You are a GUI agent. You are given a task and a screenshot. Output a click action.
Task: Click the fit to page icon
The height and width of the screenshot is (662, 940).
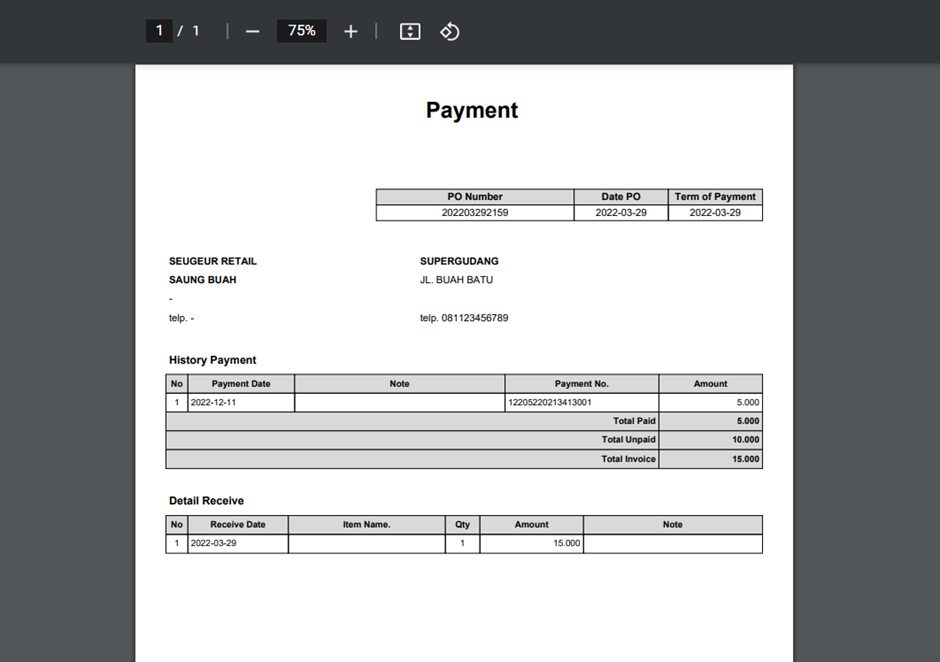410,32
